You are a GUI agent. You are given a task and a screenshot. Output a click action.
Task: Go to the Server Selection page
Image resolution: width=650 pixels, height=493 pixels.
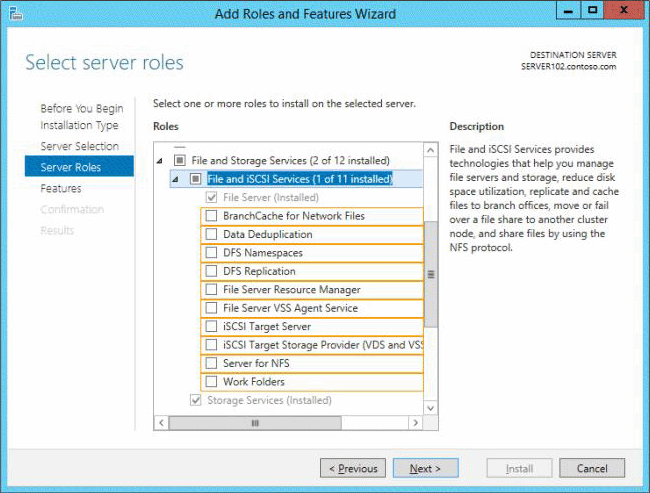79,146
